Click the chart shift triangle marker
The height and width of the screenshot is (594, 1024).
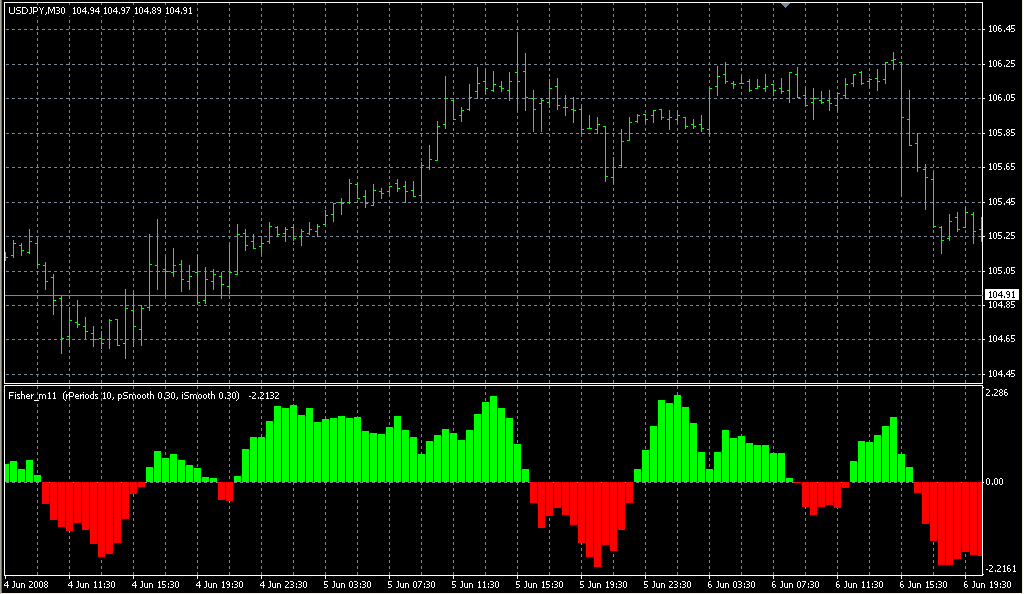pos(786,5)
